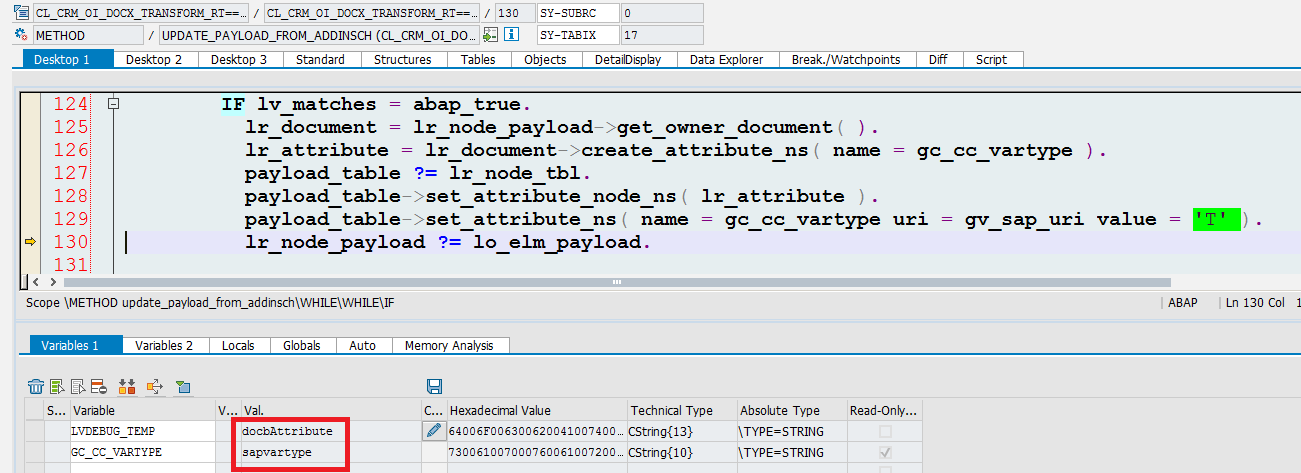Click the pencil change icon for LVDEBUG_TEMP
Screen dimensions: 1301x473
433,431
